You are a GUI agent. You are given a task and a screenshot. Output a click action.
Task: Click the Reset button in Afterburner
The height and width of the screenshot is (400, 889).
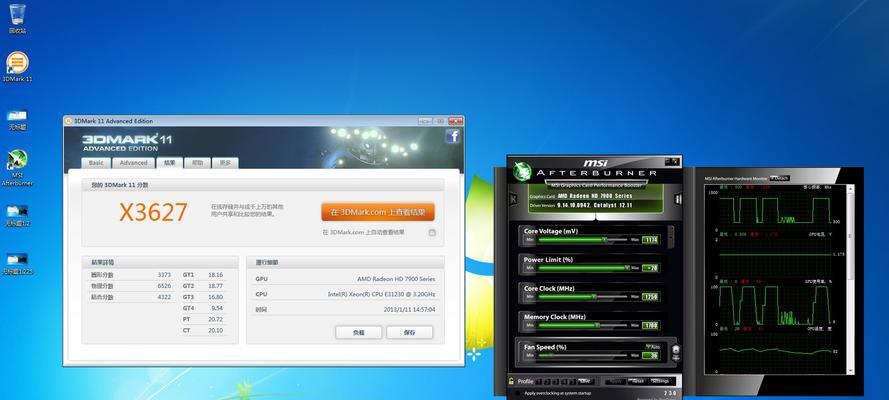638,381
